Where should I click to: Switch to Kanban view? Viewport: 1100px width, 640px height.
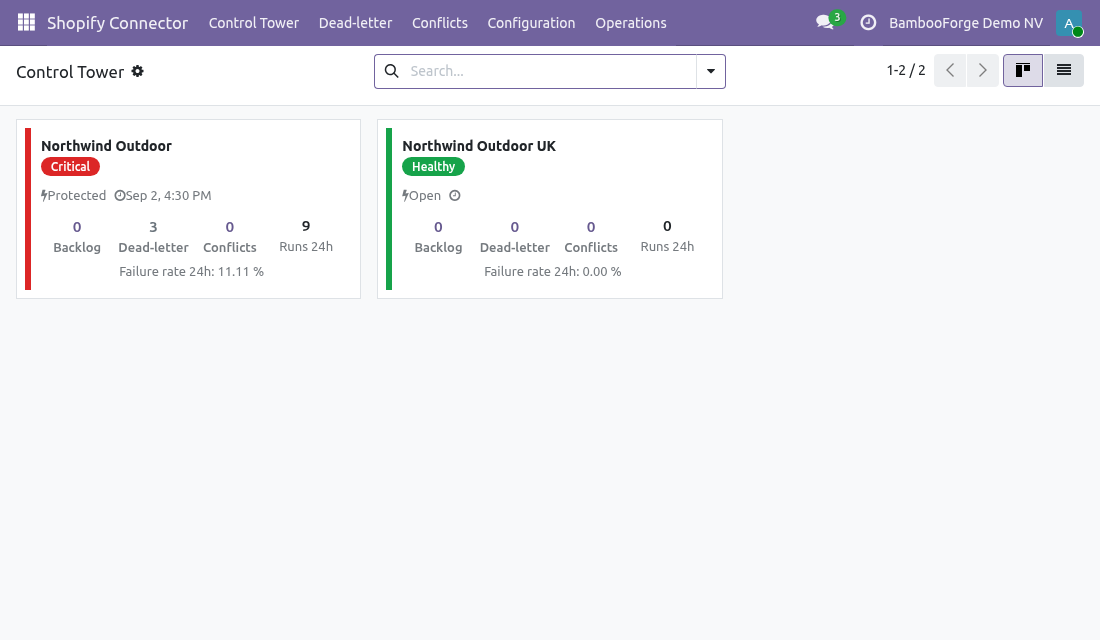click(x=1023, y=70)
